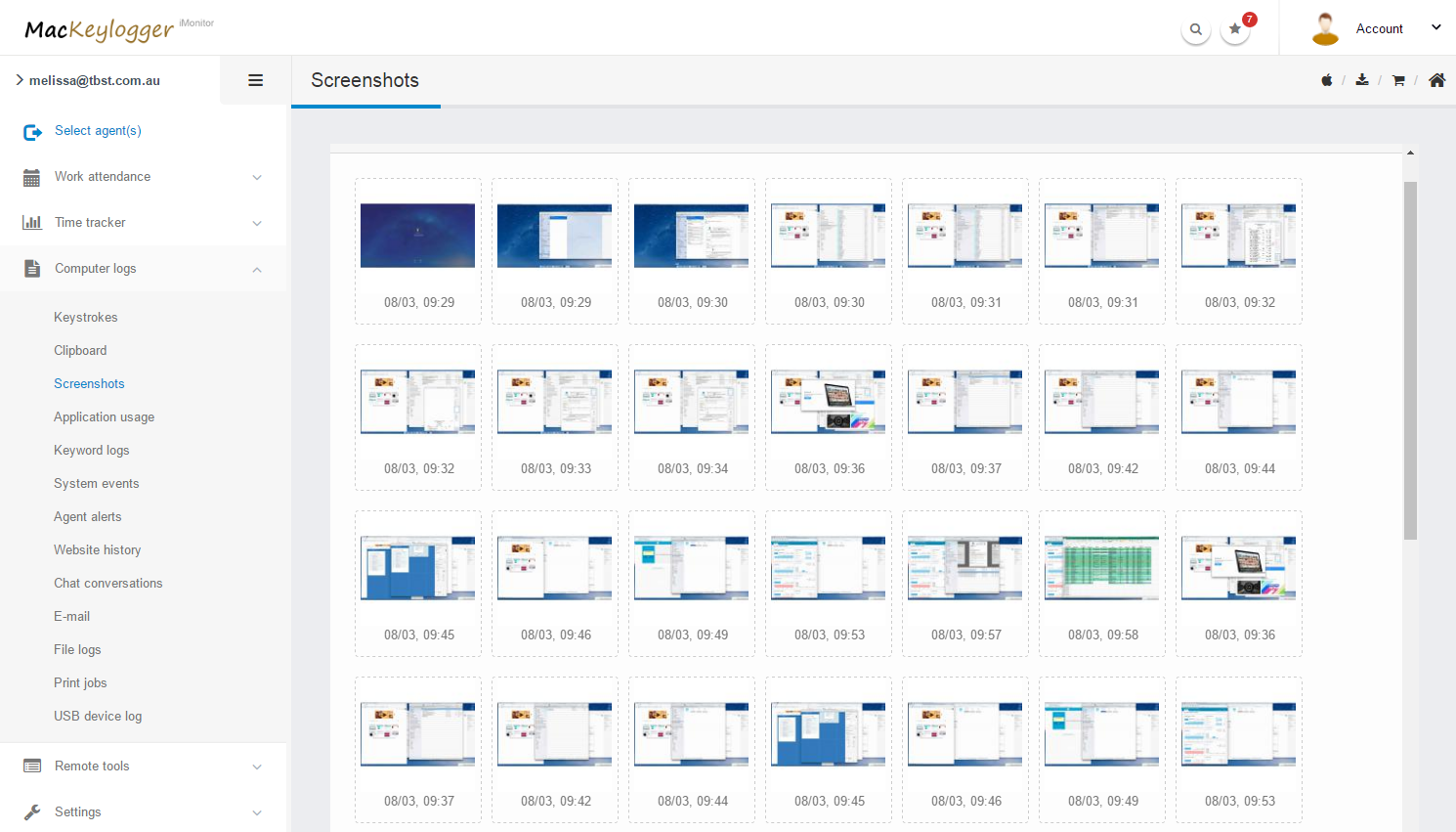Click the melissa@tbst.com.au account link
Screen dimensions: 1456x832
(94, 81)
